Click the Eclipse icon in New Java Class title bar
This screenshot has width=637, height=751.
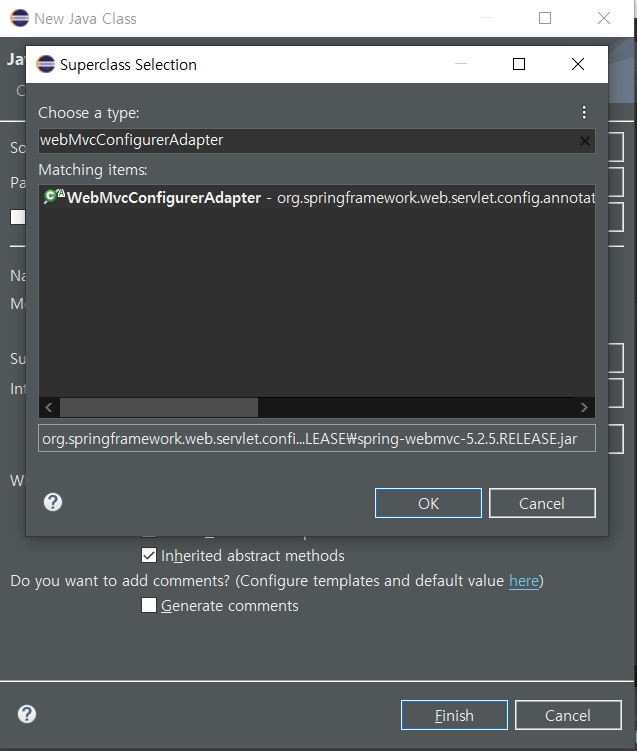click(x=20, y=18)
